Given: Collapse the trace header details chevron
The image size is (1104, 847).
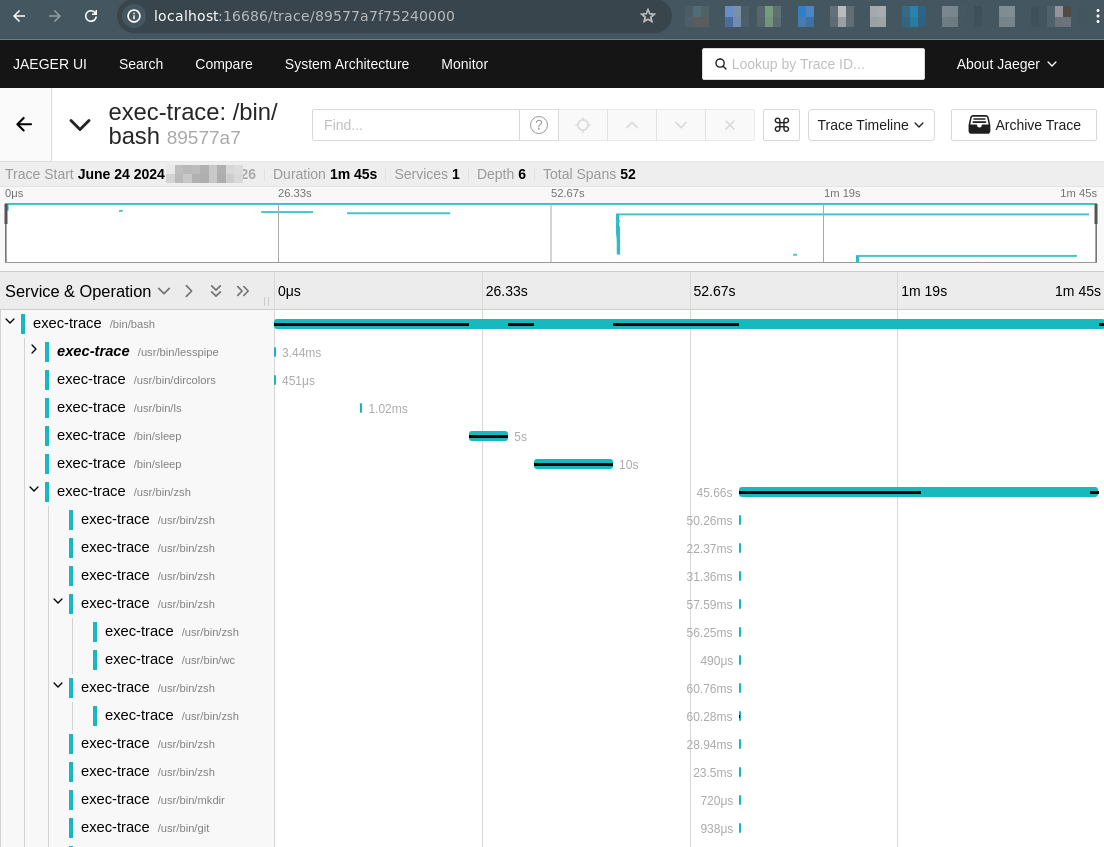Looking at the screenshot, I should click(79, 125).
